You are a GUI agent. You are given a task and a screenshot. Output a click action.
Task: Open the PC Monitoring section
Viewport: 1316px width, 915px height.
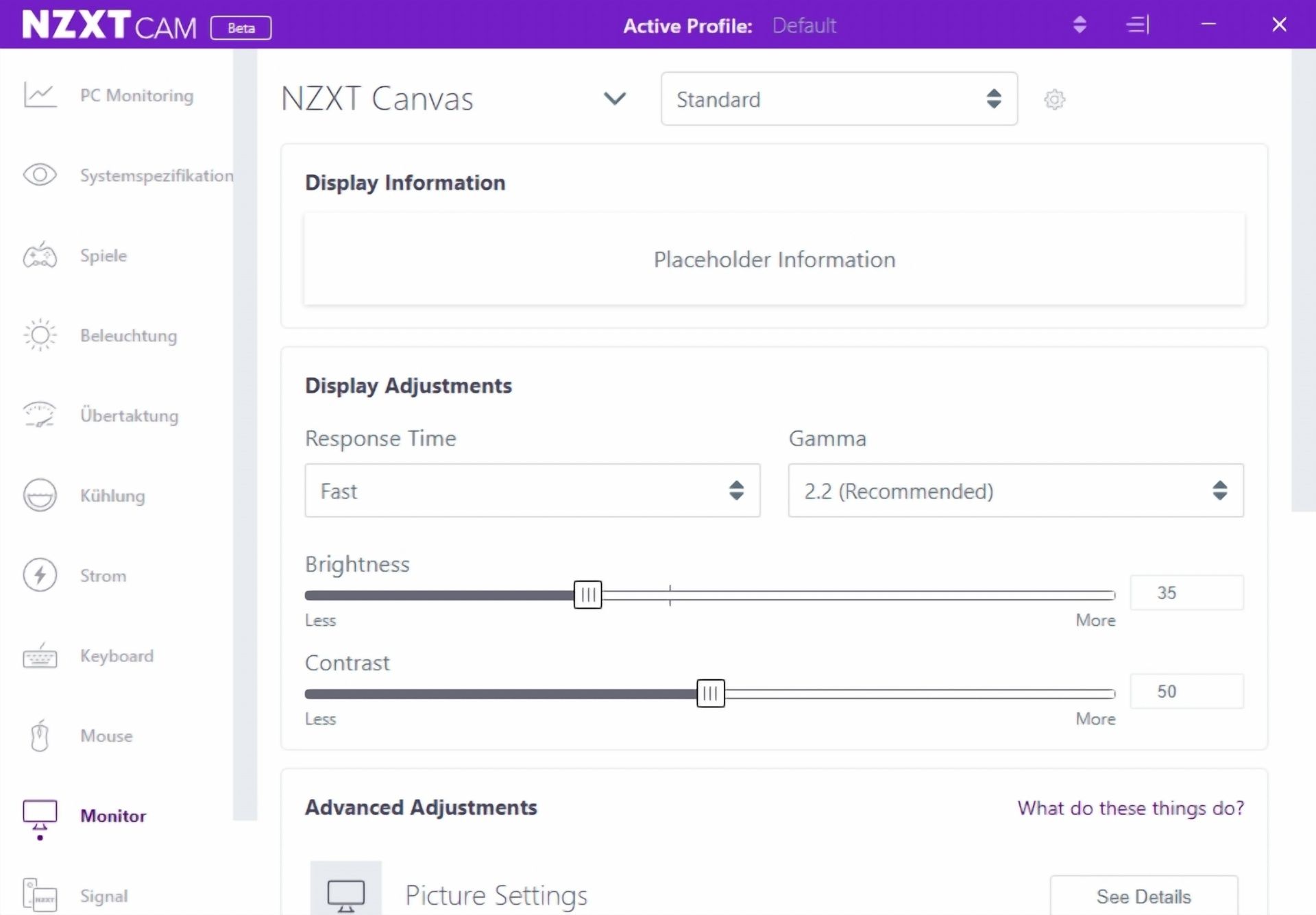coord(136,95)
